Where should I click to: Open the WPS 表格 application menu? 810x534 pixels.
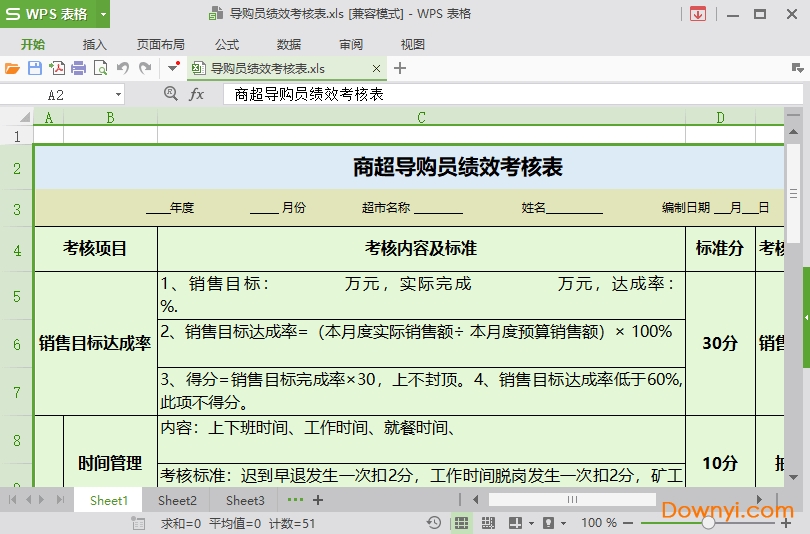point(49,14)
